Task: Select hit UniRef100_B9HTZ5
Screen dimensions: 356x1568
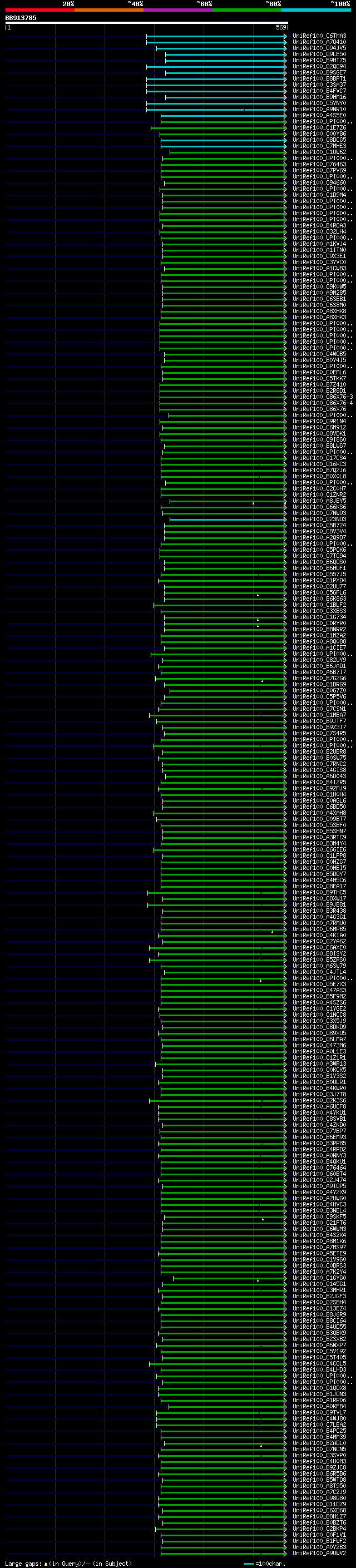Action: [x=319, y=60]
